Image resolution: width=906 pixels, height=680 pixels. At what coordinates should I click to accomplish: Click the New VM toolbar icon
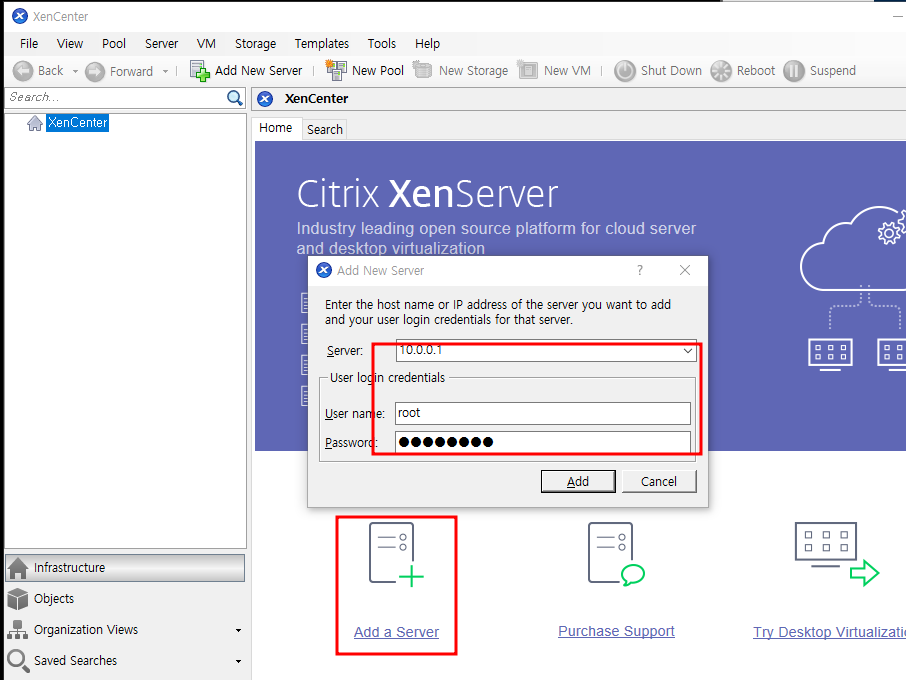(527, 70)
